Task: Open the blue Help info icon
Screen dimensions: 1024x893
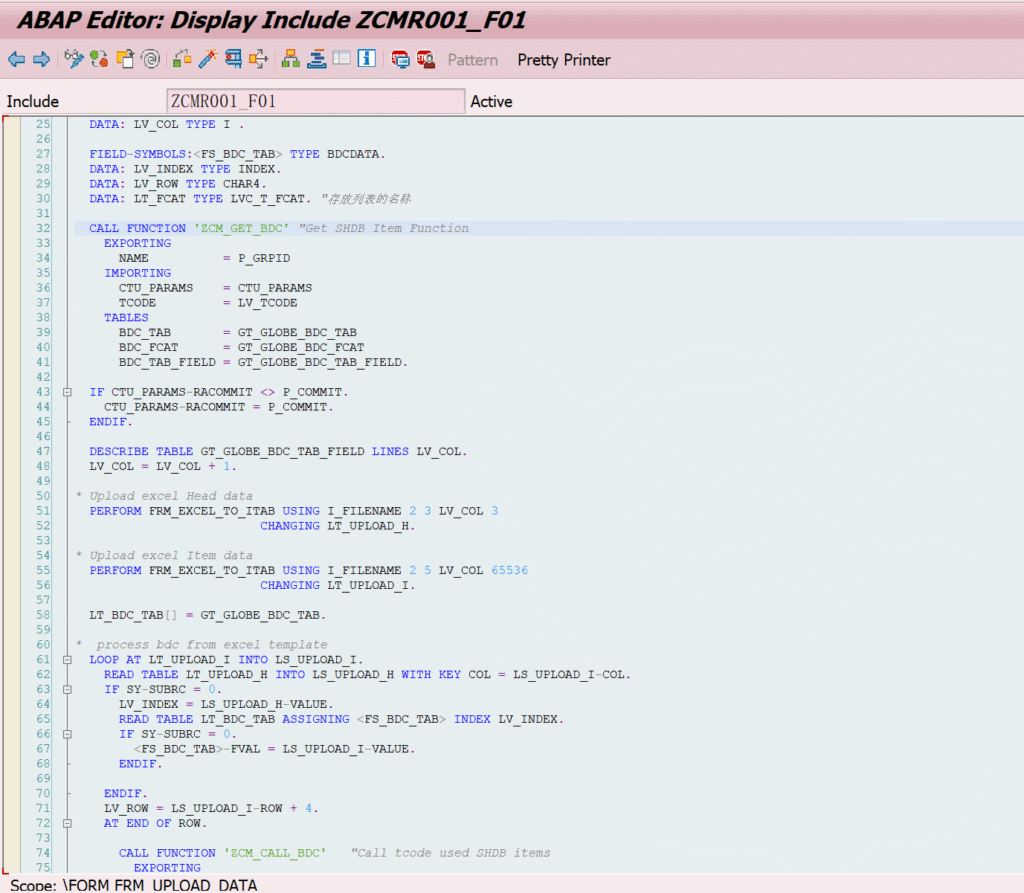Action: [x=367, y=60]
